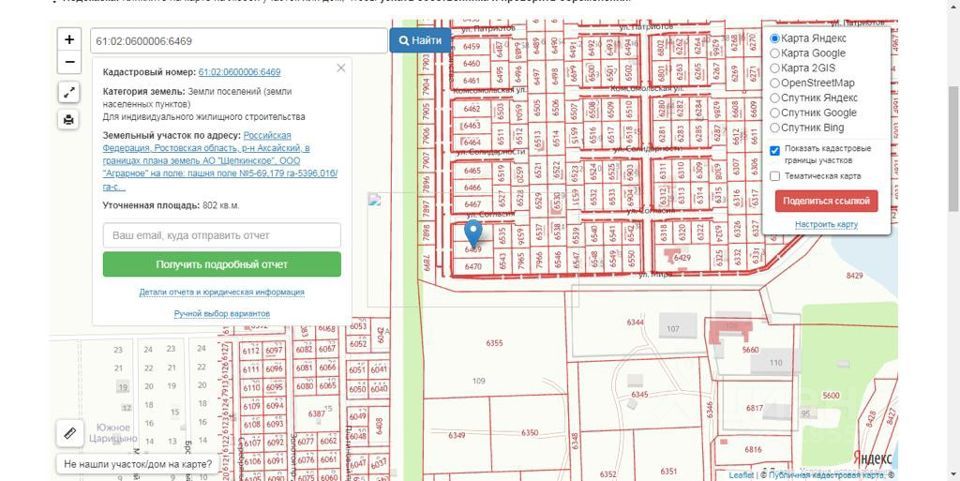The height and width of the screenshot is (481, 960).
Task: Toggle Показать кадастровые границы участков checkbox
Action: 774,151
